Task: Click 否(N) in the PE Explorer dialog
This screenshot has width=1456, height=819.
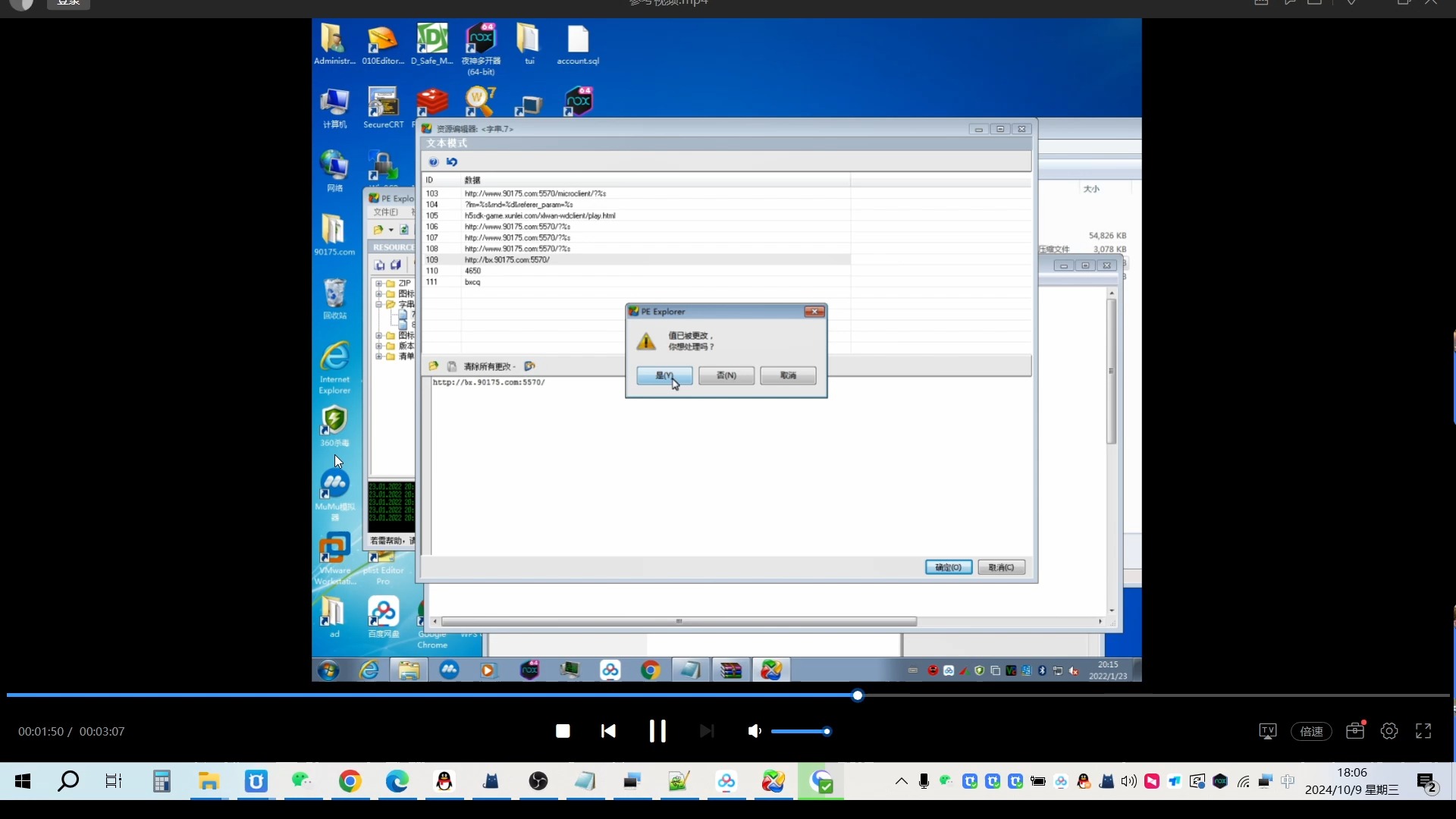Action: [x=726, y=375]
